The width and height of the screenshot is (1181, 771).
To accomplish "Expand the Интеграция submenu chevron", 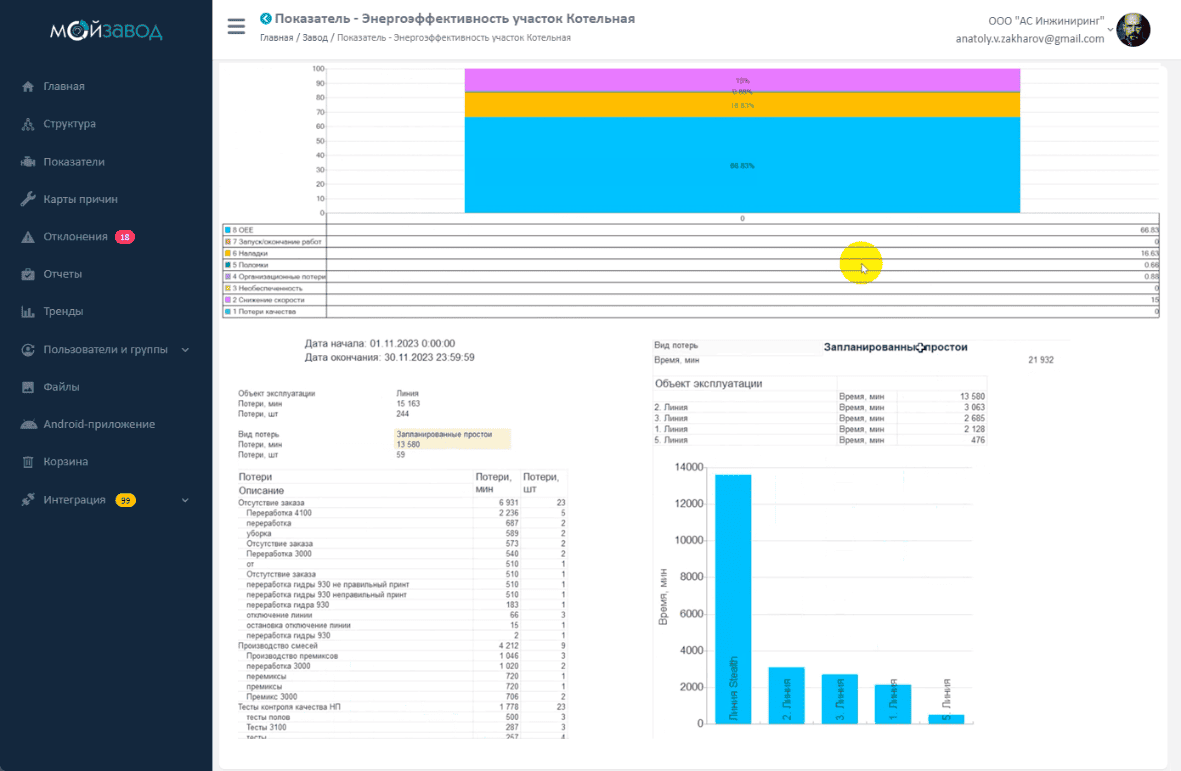I will [x=185, y=500].
